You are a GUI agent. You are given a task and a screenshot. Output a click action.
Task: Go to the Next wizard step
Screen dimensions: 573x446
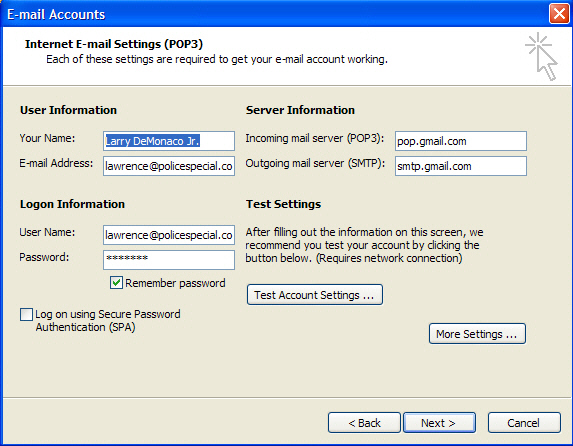tap(439, 423)
